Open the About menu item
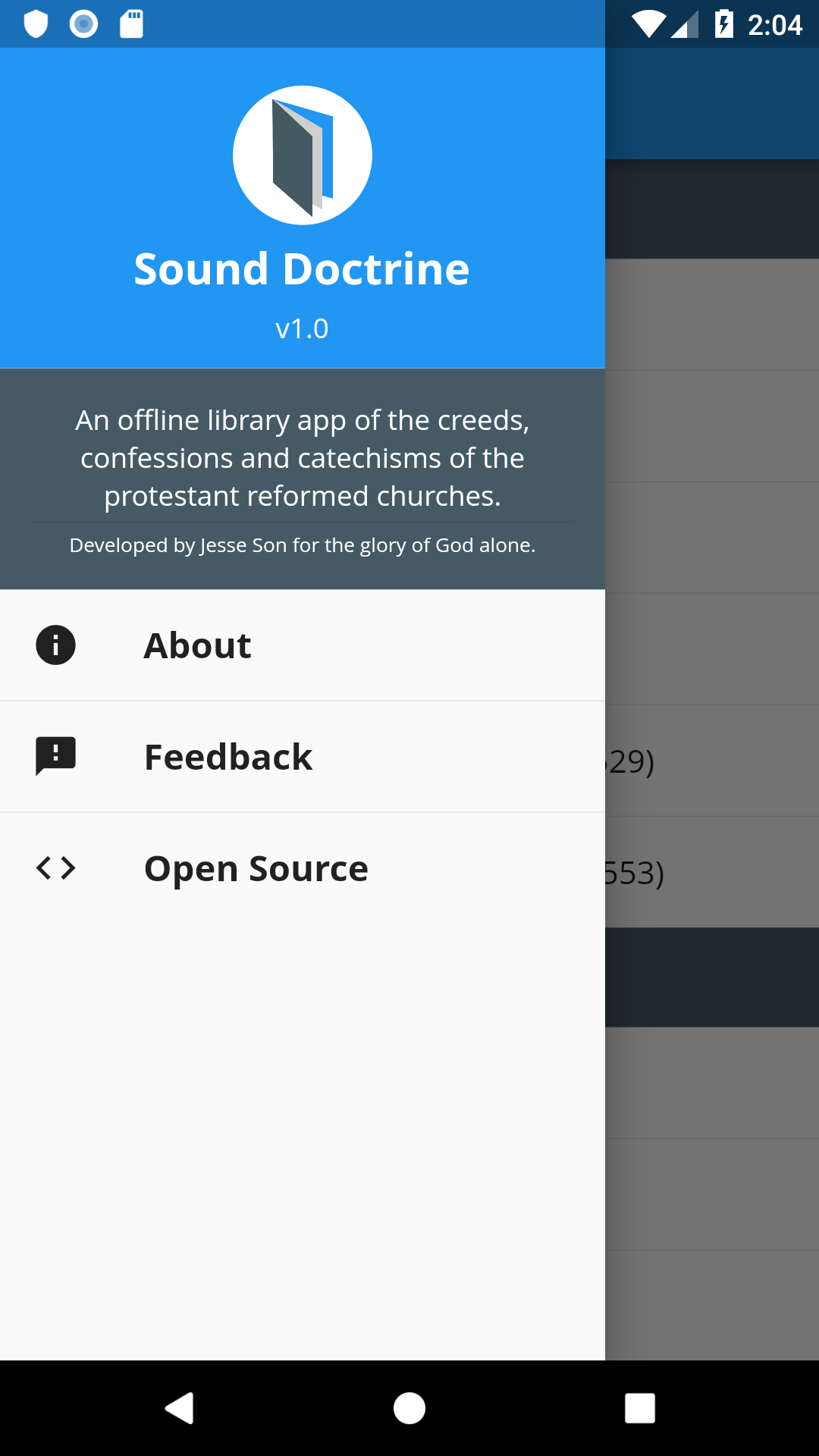 pyautogui.click(x=303, y=645)
